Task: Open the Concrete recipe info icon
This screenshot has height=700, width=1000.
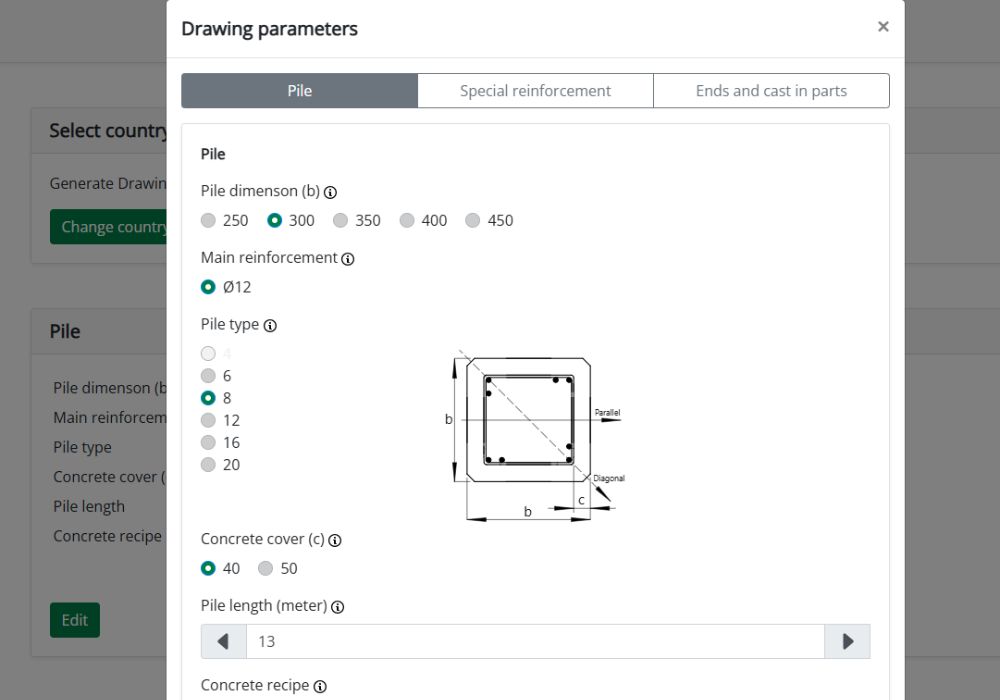Action: (x=321, y=687)
